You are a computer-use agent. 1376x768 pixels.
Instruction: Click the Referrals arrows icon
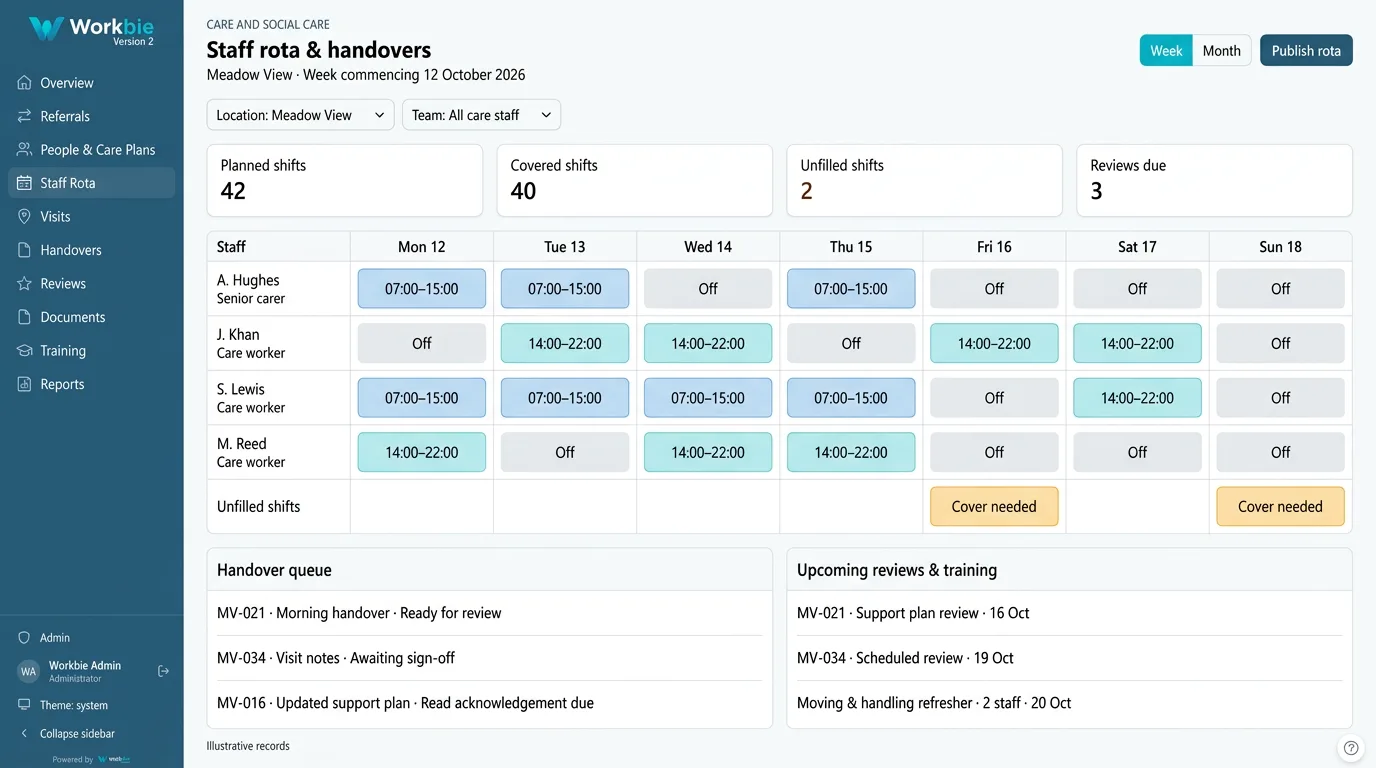25,116
